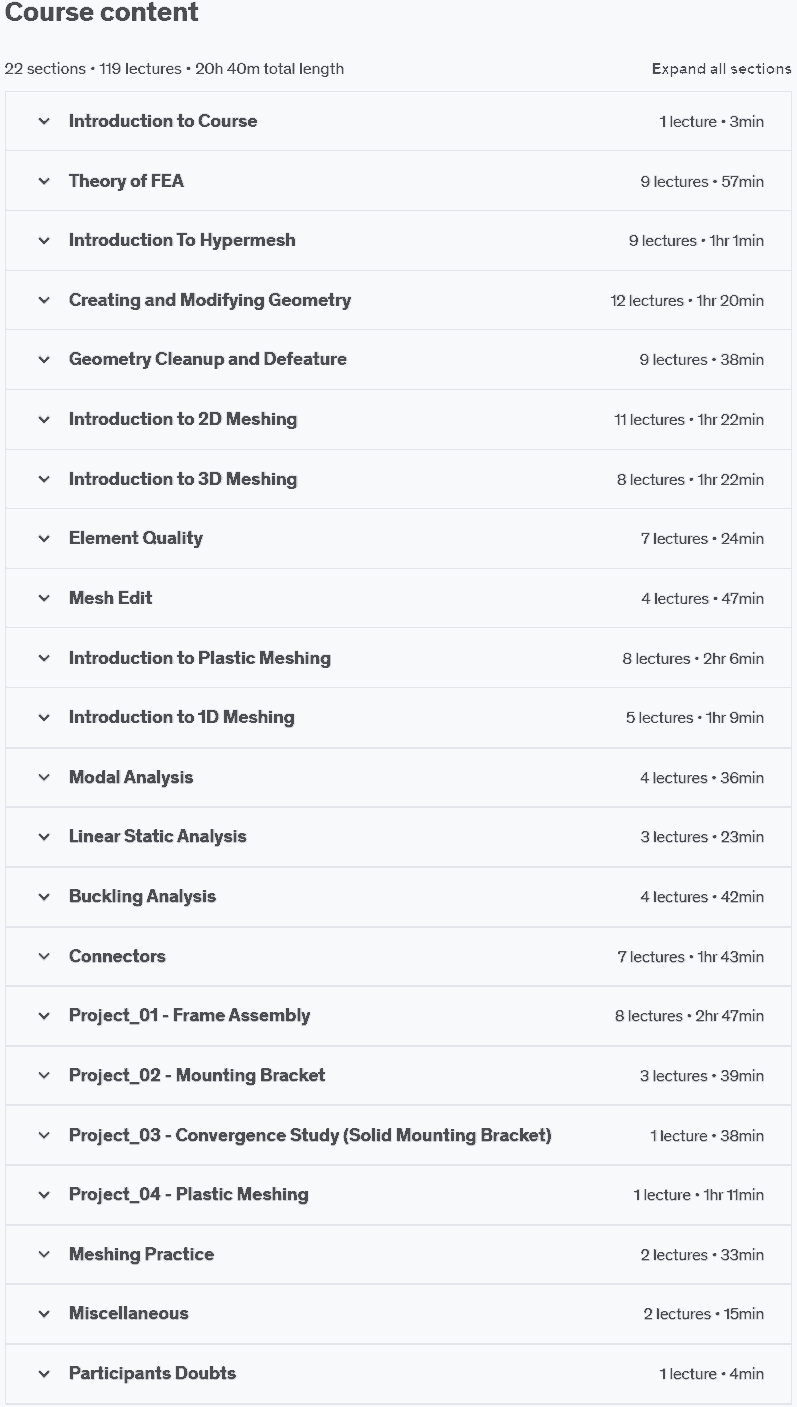Open the Connectors section title
This screenshot has height=1407, width=797.
tap(117, 956)
